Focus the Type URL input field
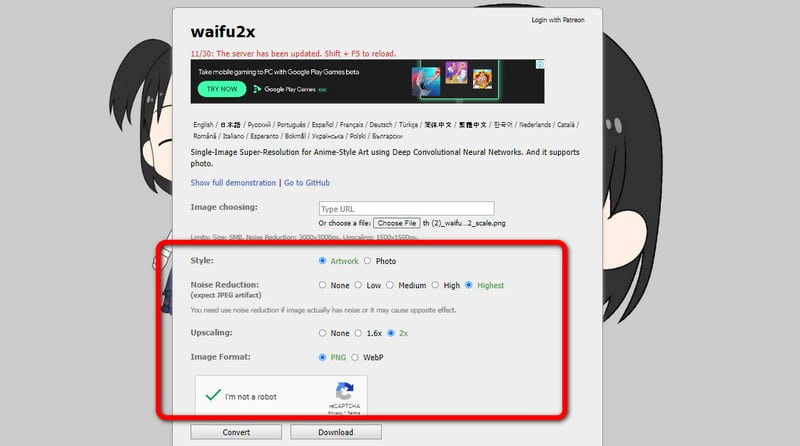Image resolution: width=800 pixels, height=446 pixels. [x=407, y=209]
